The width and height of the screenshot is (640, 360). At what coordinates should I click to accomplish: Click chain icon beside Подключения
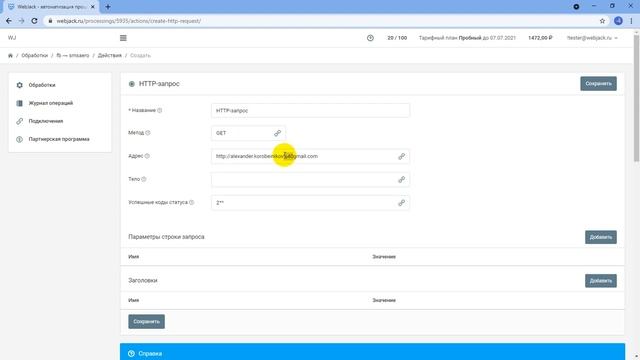pyautogui.click(x=19, y=121)
